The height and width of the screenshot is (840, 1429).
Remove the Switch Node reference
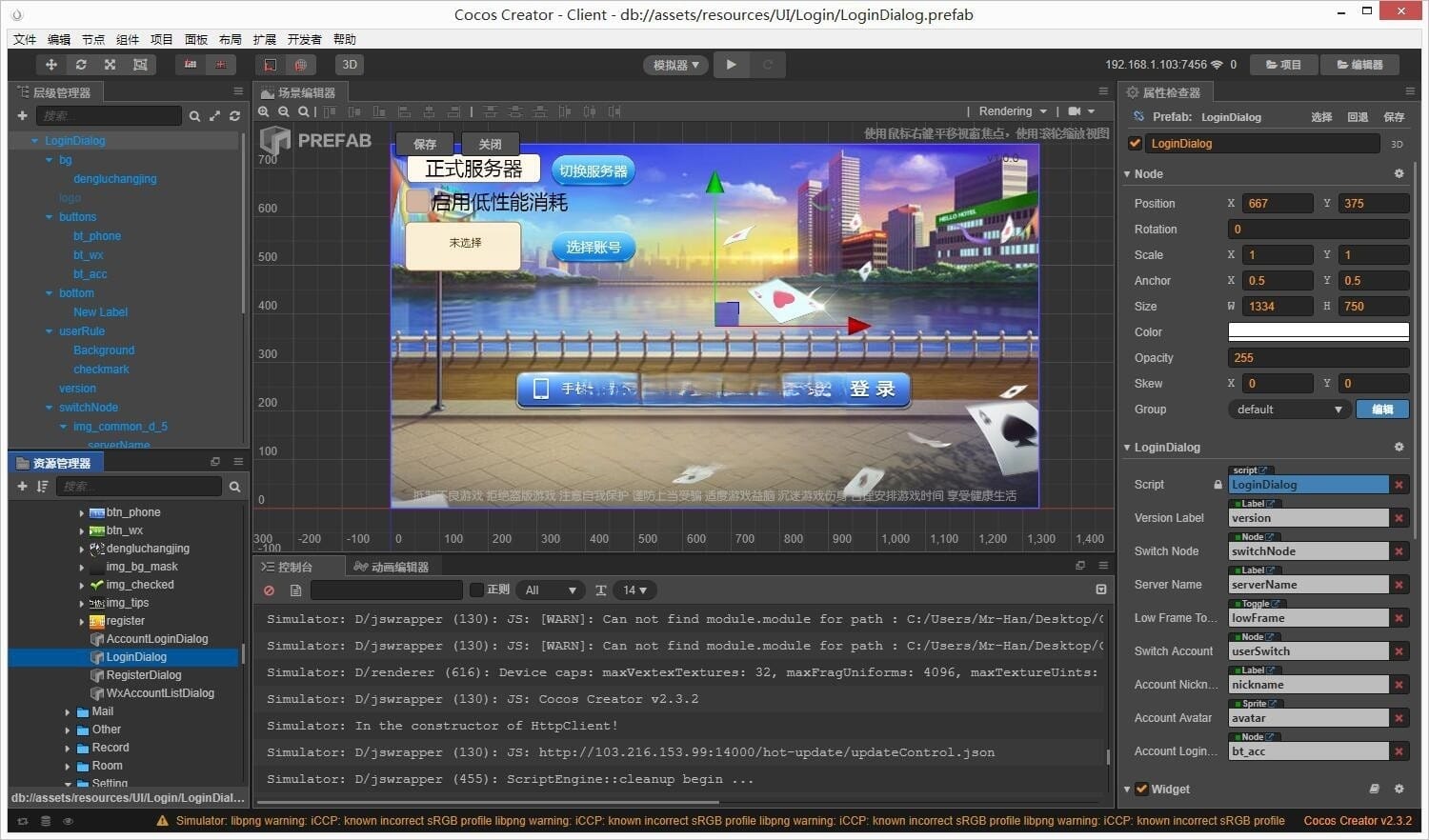[x=1399, y=551]
